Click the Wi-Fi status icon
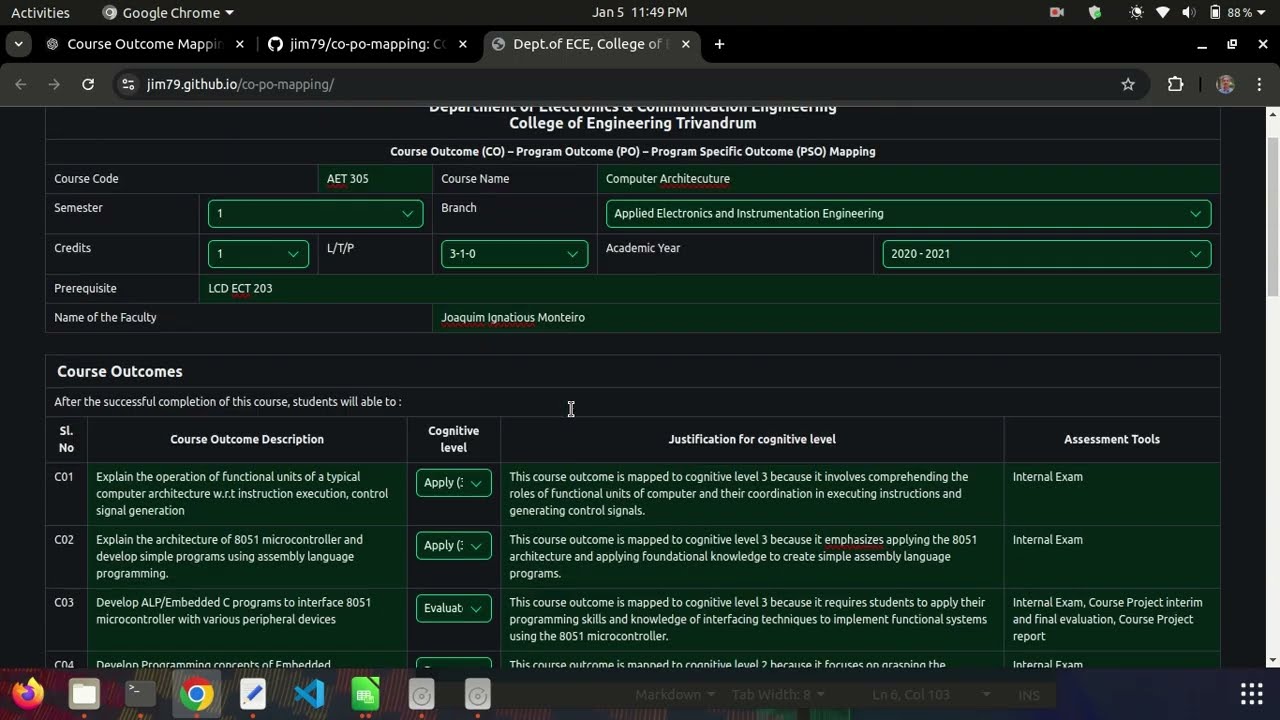Viewport: 1280px width, 720px height. click(1162, 12)
